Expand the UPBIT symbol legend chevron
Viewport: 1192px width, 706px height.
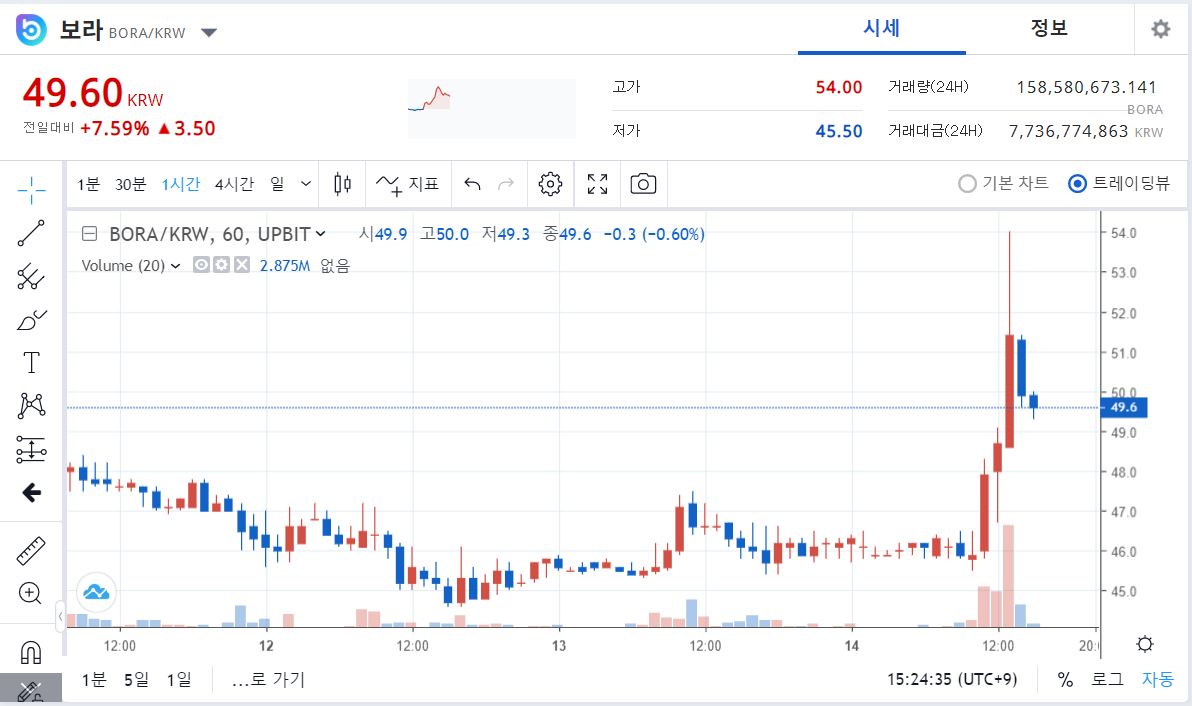coord(321,233)
